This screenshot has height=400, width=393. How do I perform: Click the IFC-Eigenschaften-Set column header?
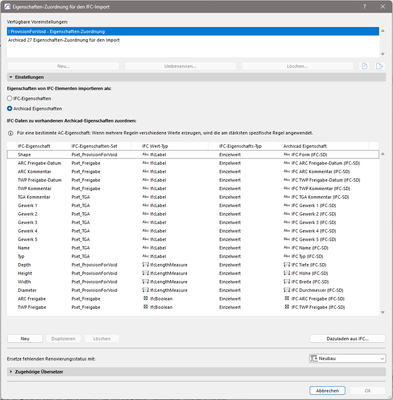point(101,146)
